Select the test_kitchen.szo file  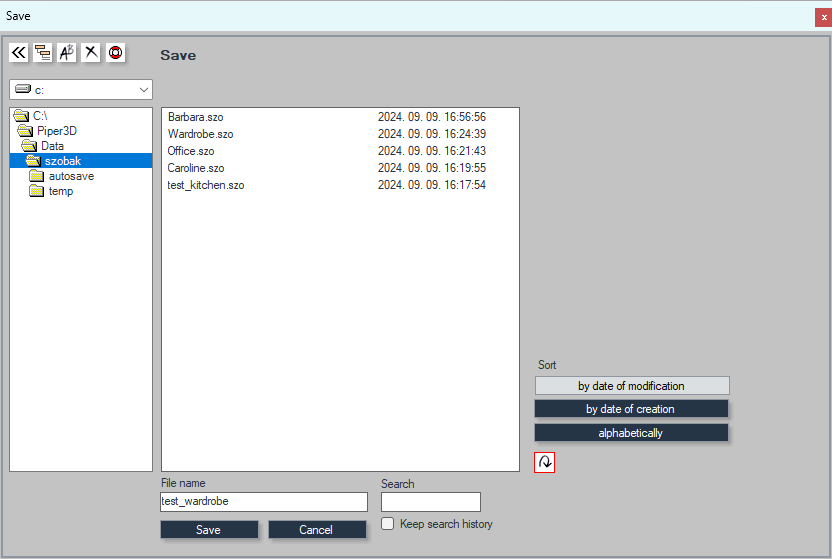coord(205,185)
